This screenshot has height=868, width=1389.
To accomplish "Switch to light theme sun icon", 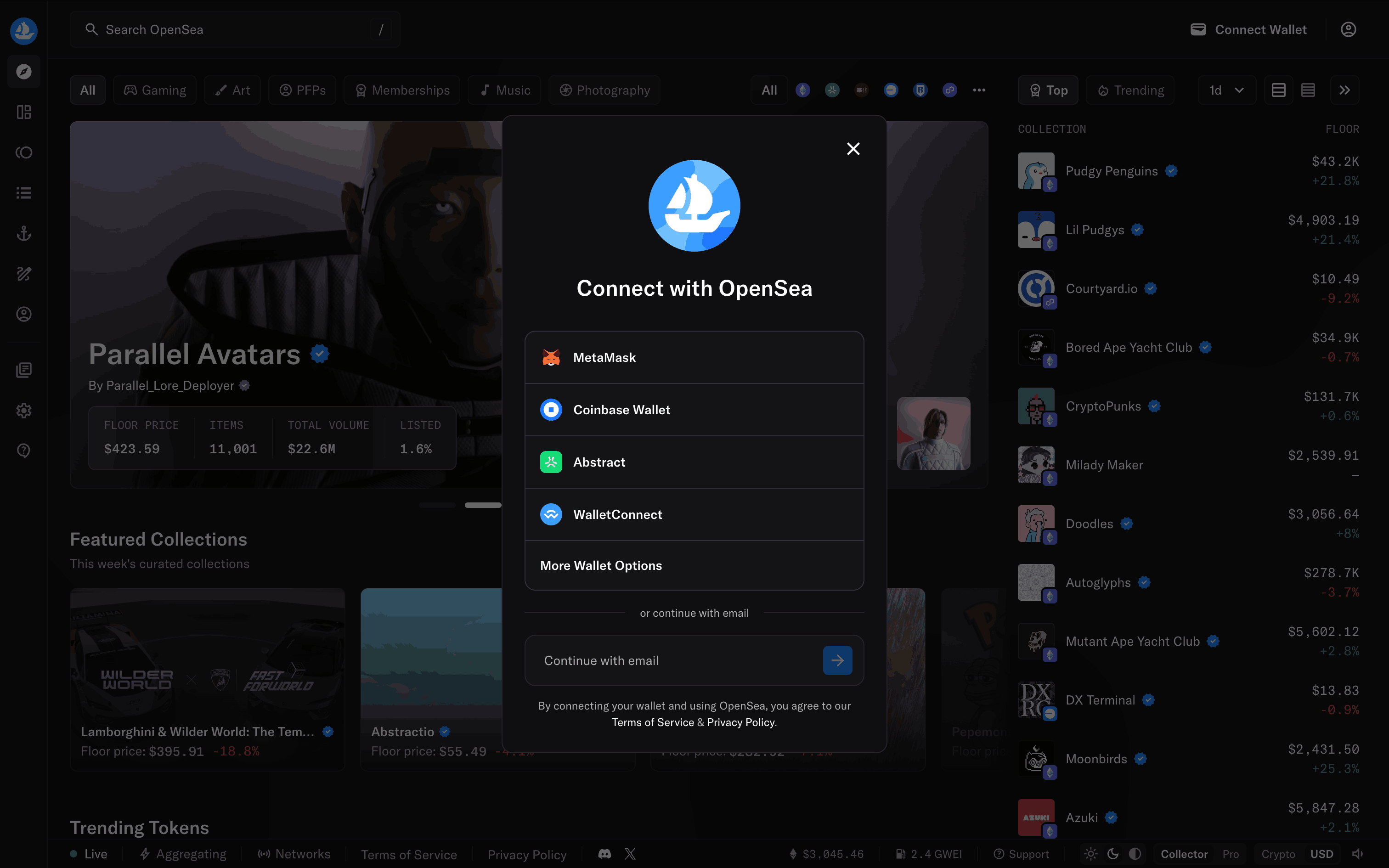I will (1090, 854).
